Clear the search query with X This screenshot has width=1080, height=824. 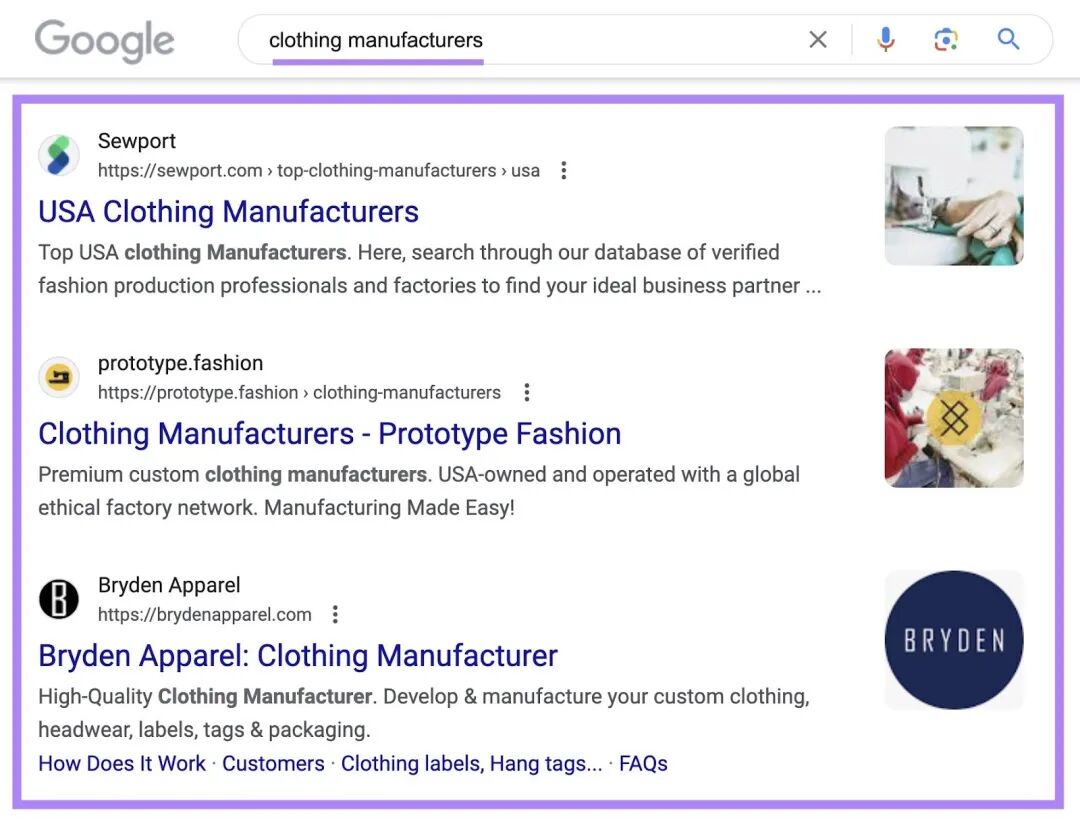pos(818,40)
